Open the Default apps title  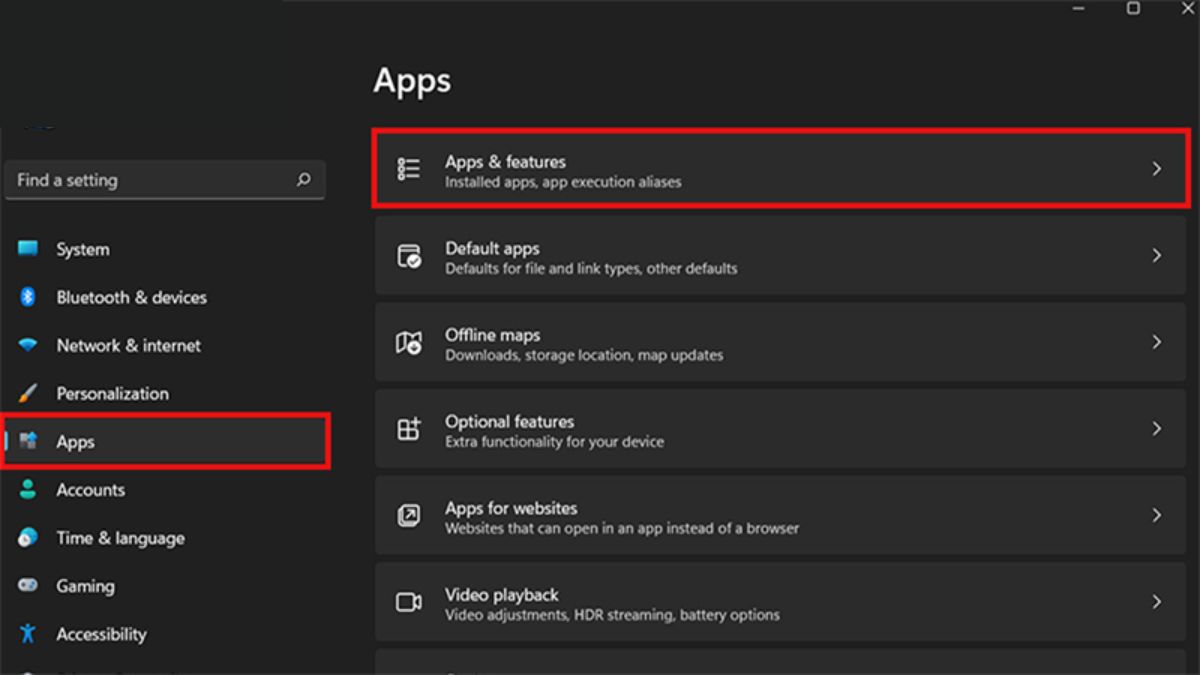(492, 249)
